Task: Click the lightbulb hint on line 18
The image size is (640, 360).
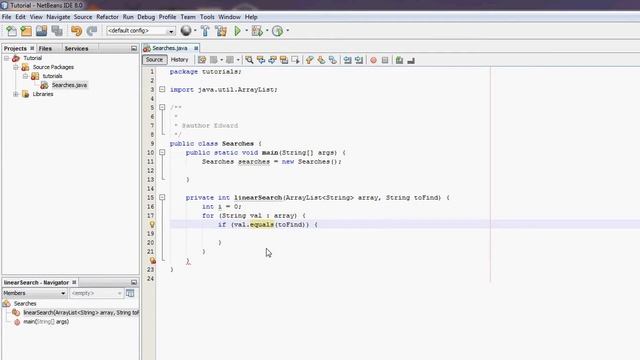Action: tap(152, 224)
